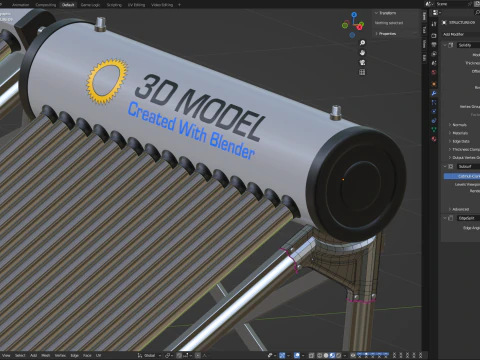480x360 pixels.
Task: Switch to material preview shading
Action: coord(332,355)
